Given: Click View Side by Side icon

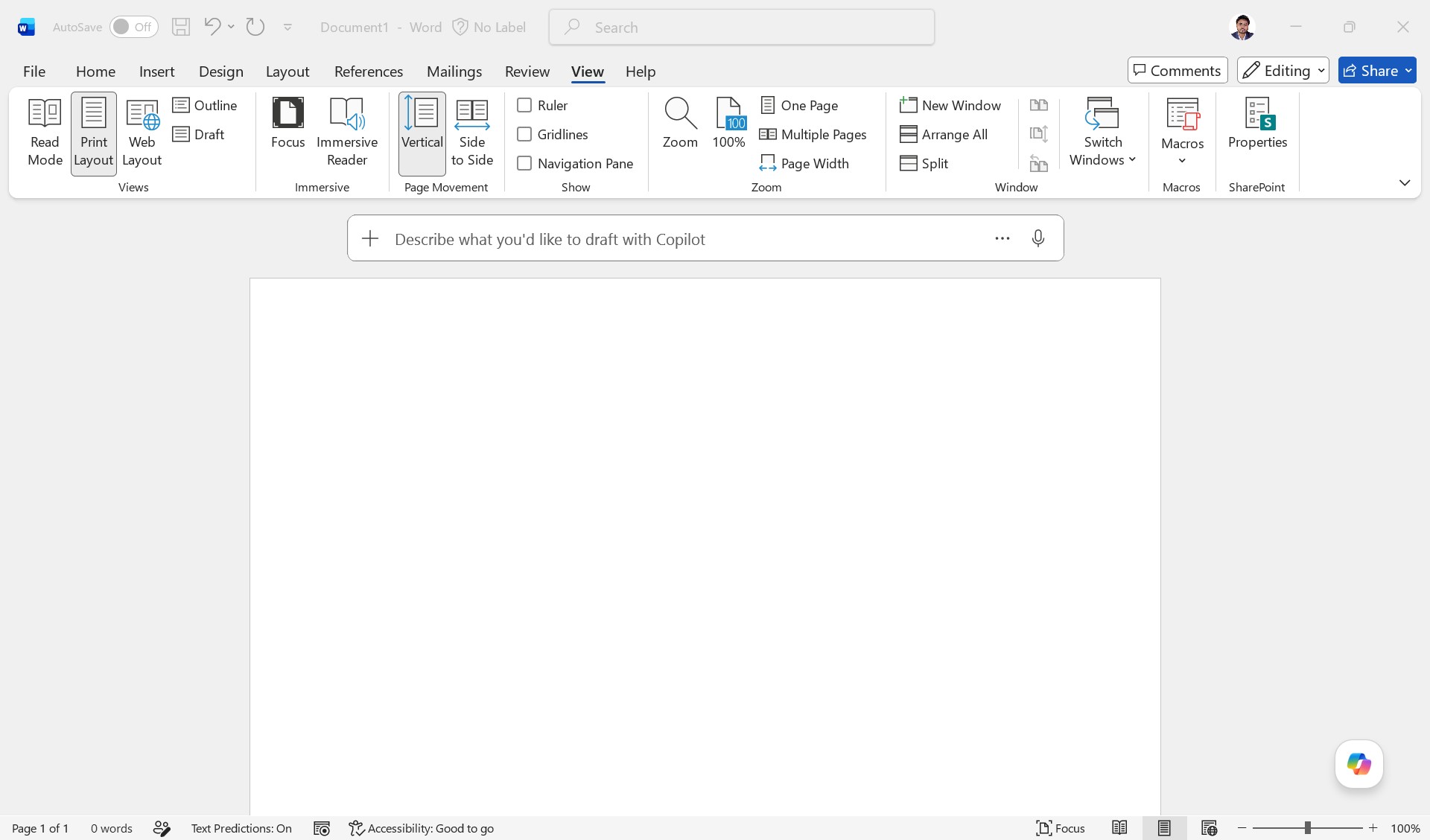Looking at the screenshot, I should click(x=1039, y=105).
